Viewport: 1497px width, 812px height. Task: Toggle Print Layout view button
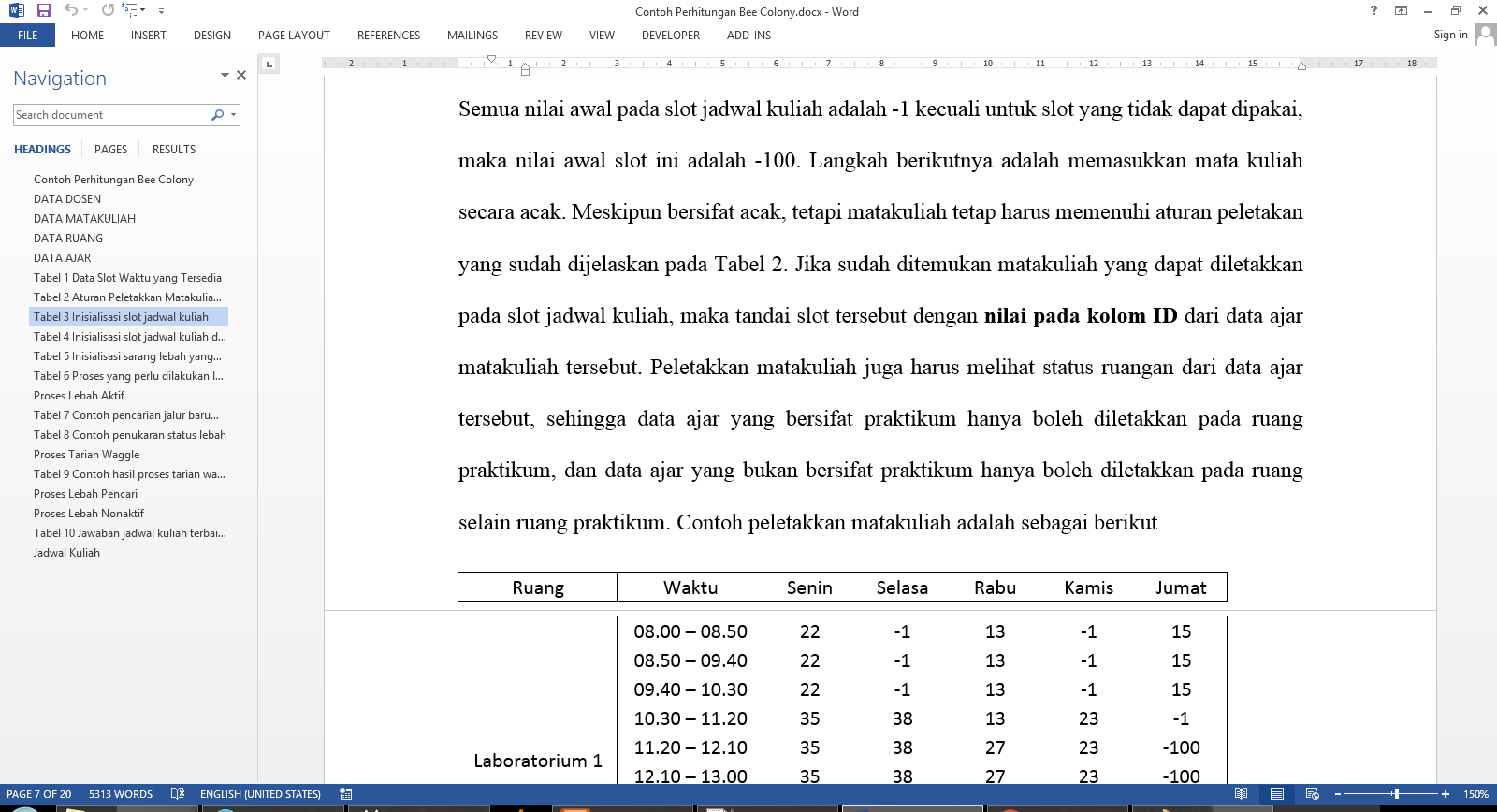click(x=1276, y=794)
